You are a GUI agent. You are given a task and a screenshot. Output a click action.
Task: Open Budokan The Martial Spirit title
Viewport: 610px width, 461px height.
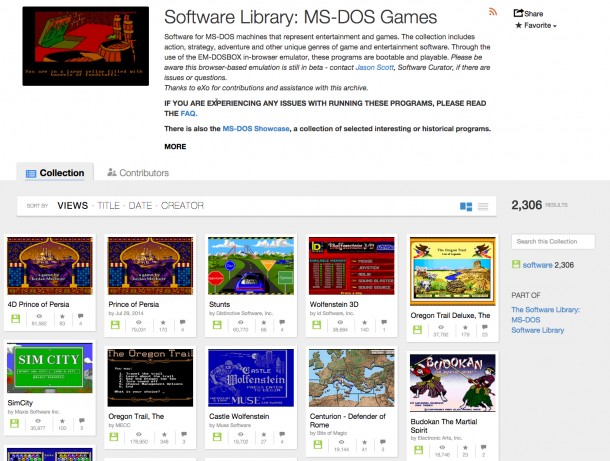coord(444,426)
